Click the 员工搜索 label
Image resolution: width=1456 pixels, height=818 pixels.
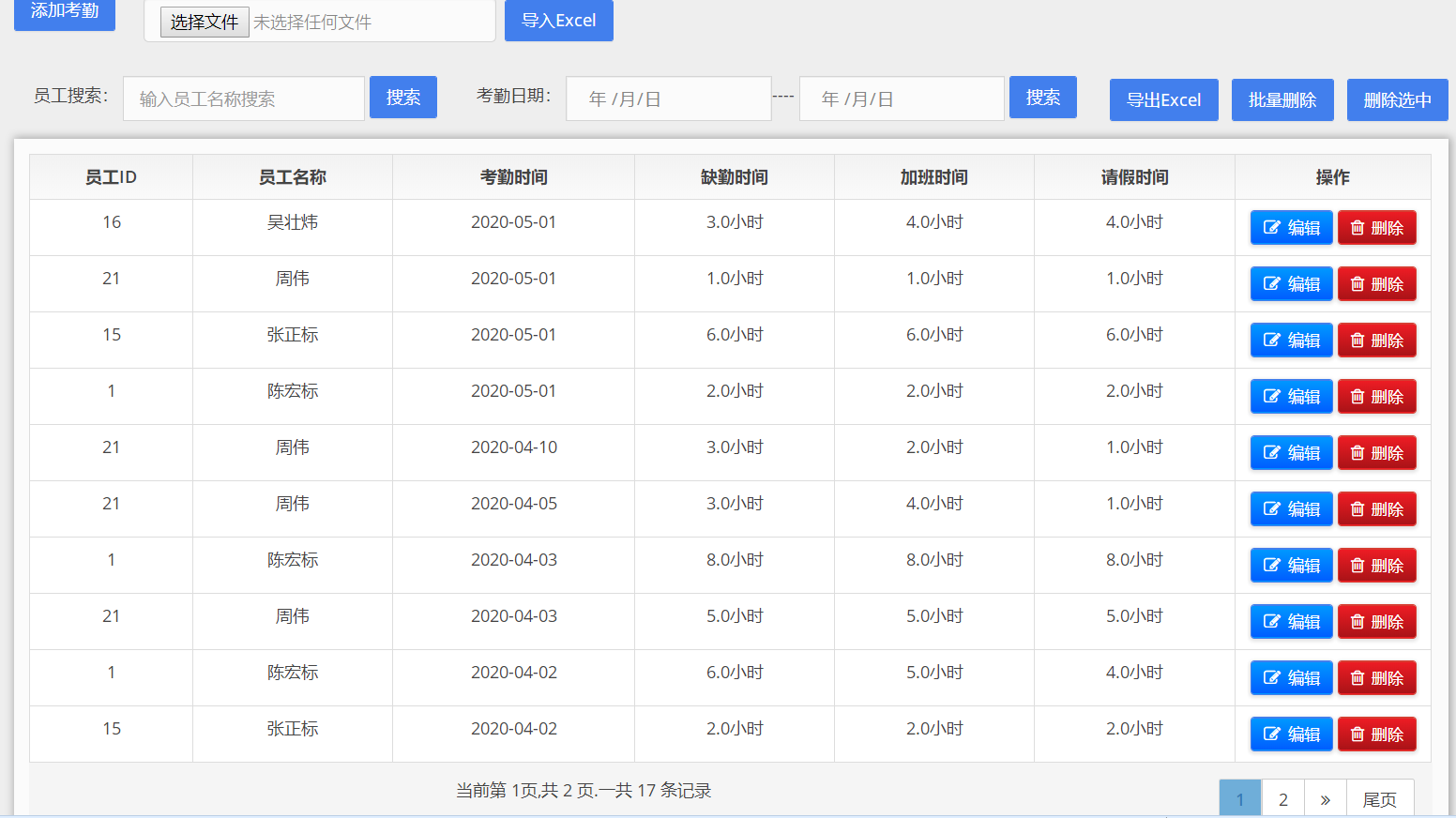coord(71,96)
